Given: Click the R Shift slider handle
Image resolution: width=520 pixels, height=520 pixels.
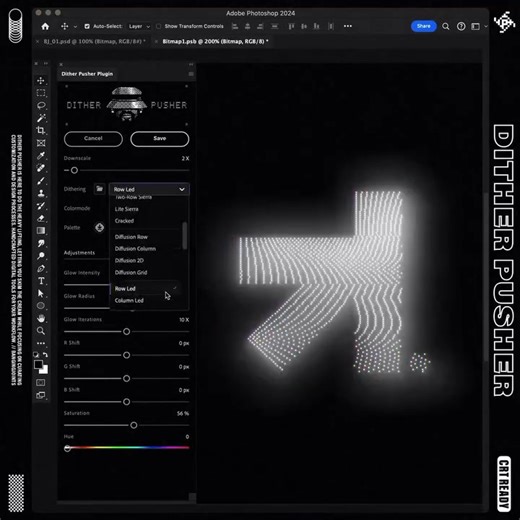Looking at the screenshot, I should pyautogui.click(x=126, y=355).
